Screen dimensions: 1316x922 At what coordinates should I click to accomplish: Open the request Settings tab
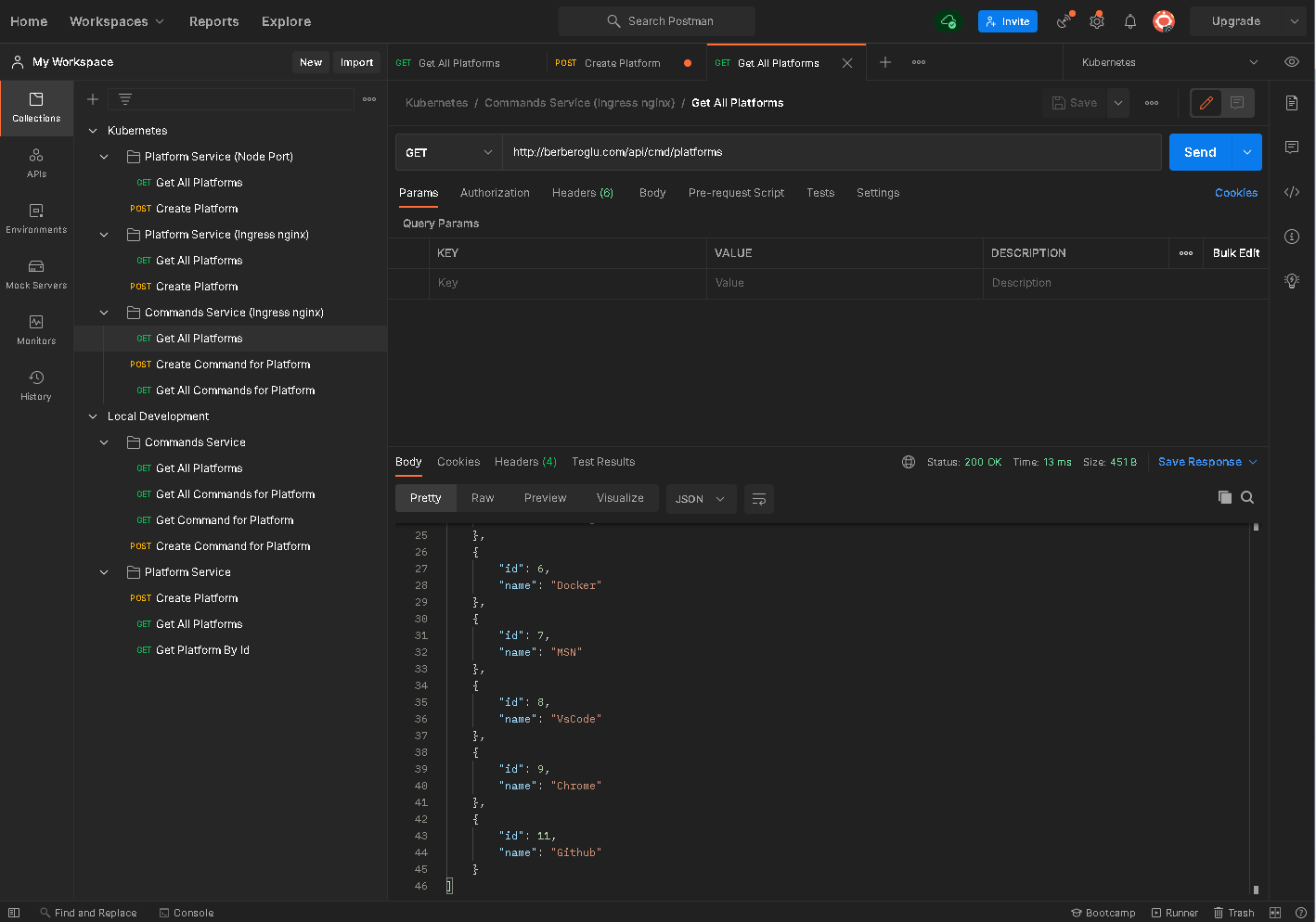click(878, 193)
